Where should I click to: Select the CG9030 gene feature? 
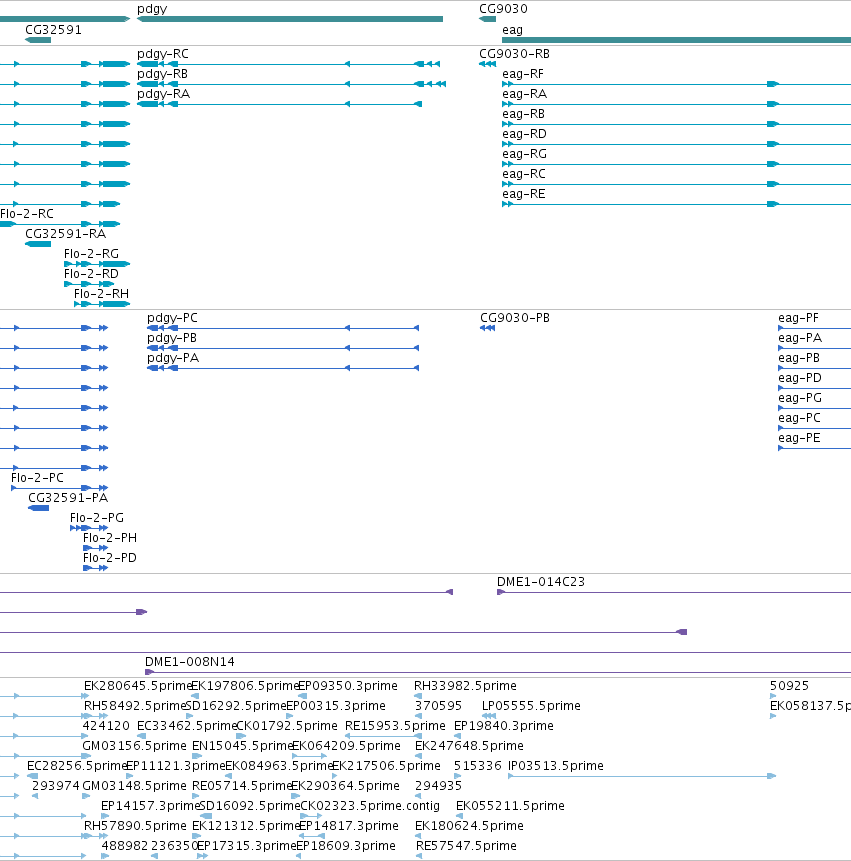[x=488, y=19]
